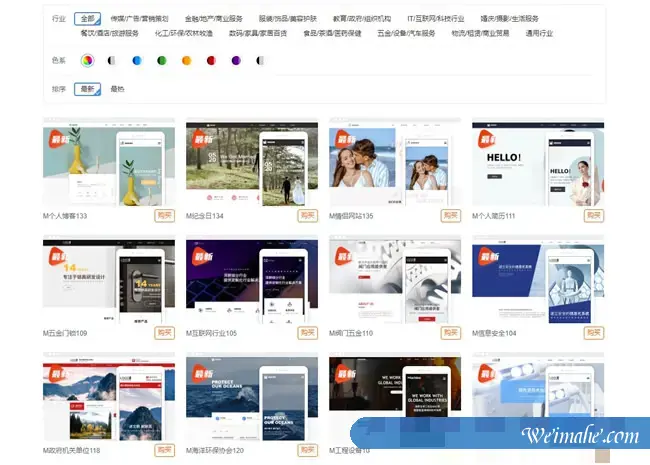Select the 全部 industry filter

click(x=88, y=18)
